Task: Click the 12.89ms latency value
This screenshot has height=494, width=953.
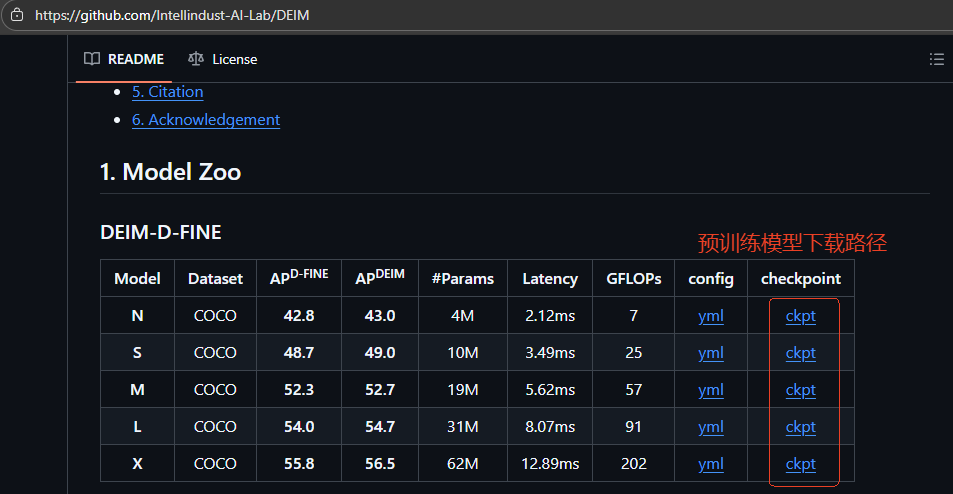Action: click(550, 464)
